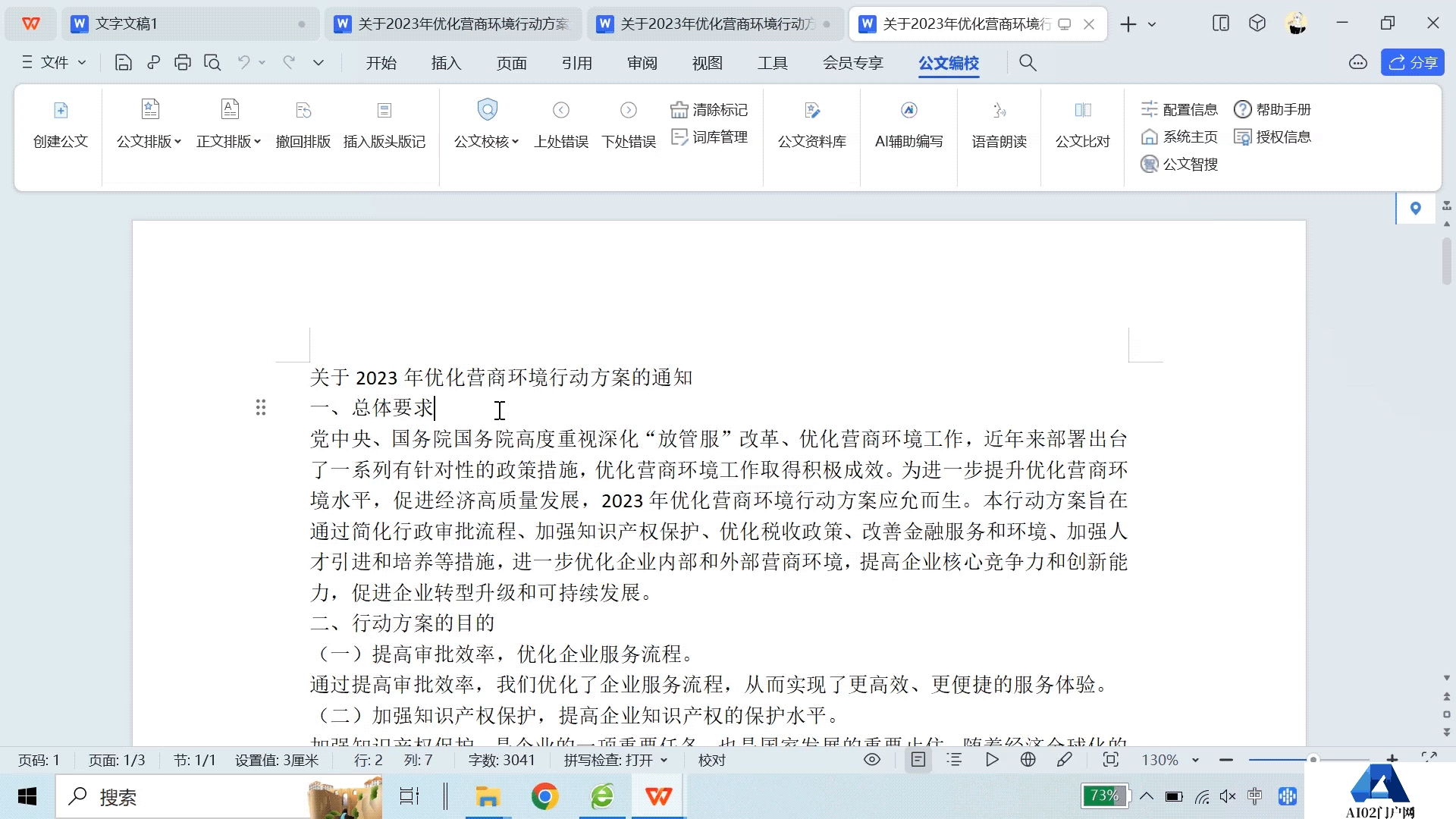This screenshot has height=819, width=1456.
Task: Open 帮助手册
Action: click(1272, 110)
